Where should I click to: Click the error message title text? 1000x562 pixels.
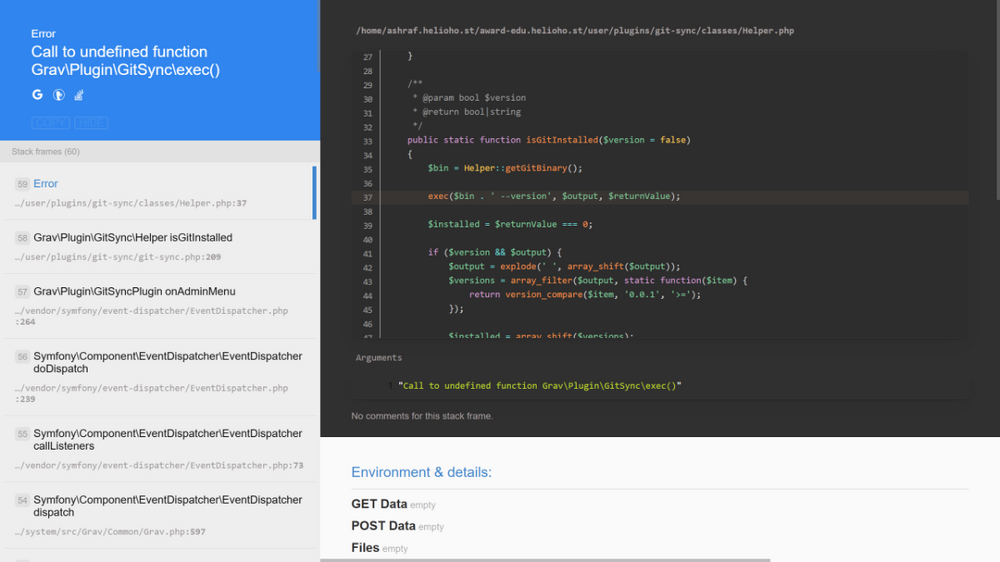point(126,61)
